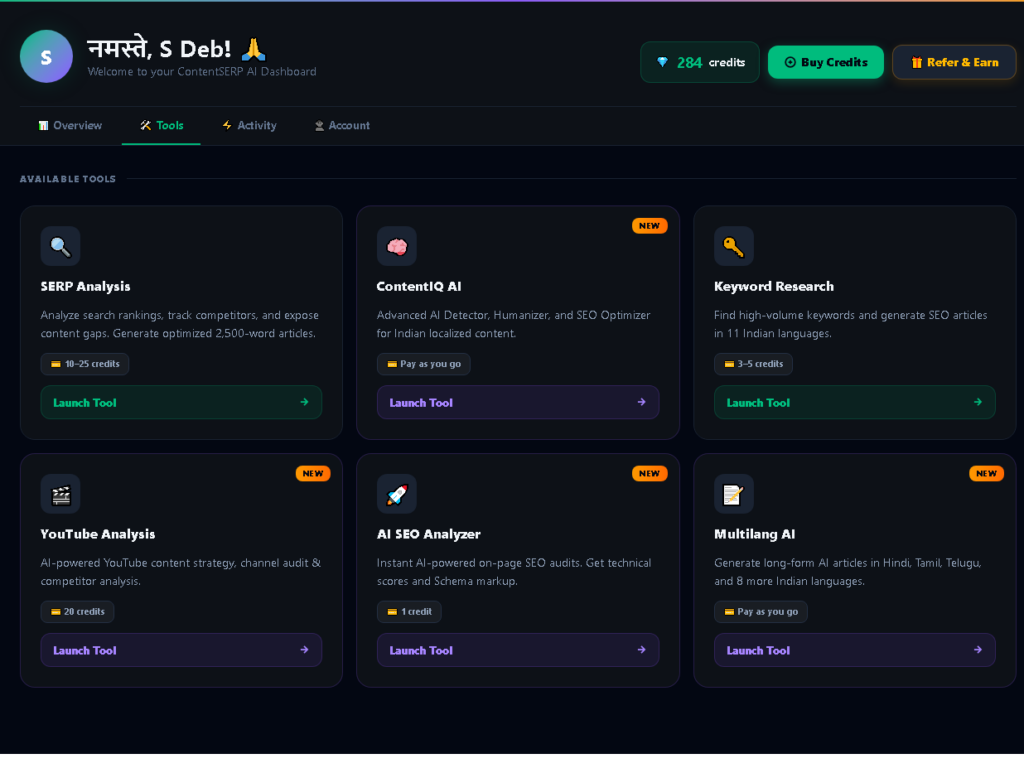Screen dimensions: 1024x773
Task: Launch the Keyword Research tool
Action: (854, 402)
